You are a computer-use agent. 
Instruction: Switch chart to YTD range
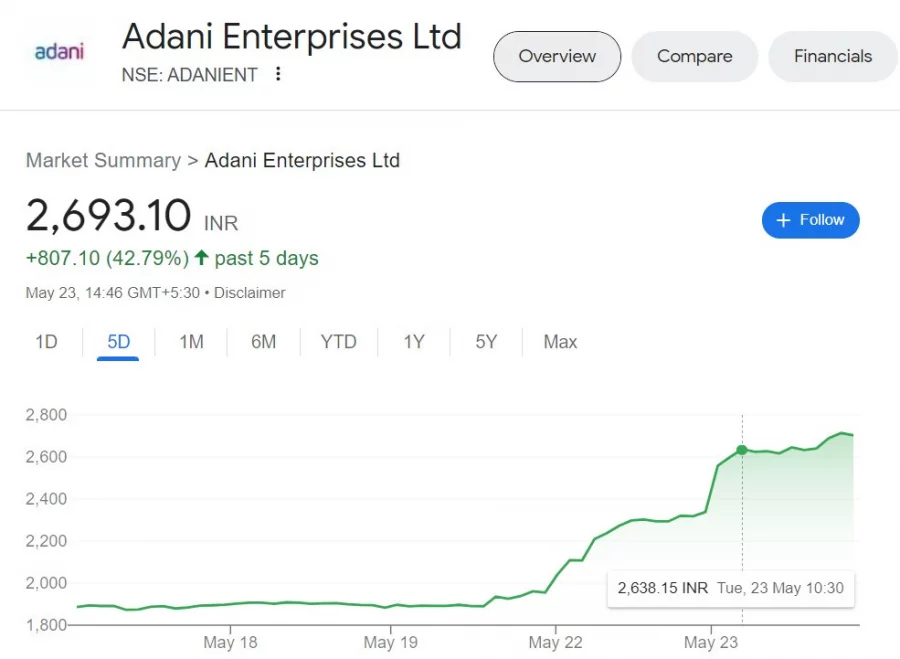[x=339, y=342]
